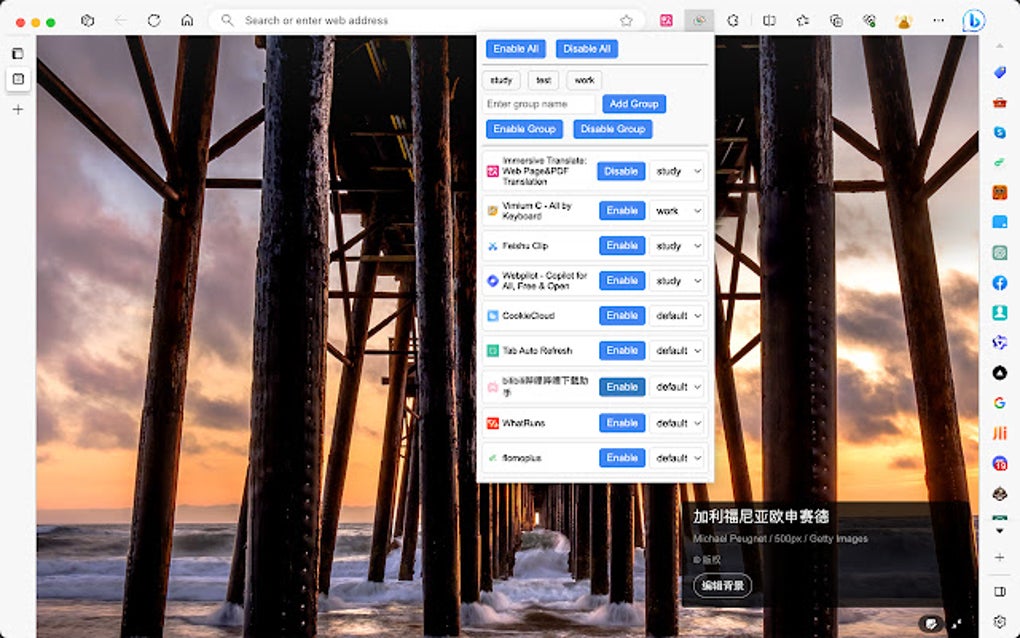
Task: Enable the CookieCloud extension
Action: pyautogui.click(x=621, y=315)
